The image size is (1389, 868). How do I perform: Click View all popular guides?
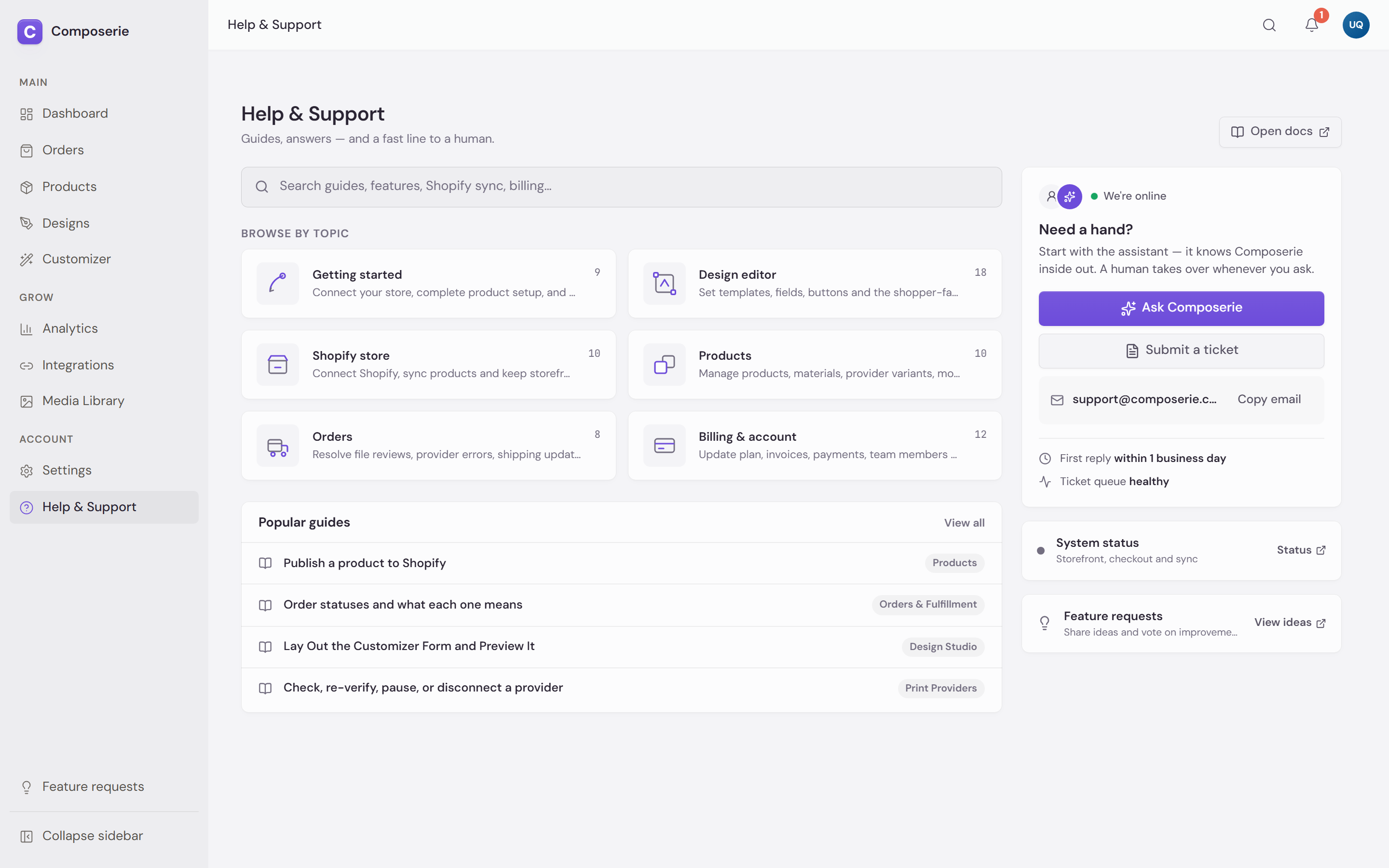click(964, 523)
